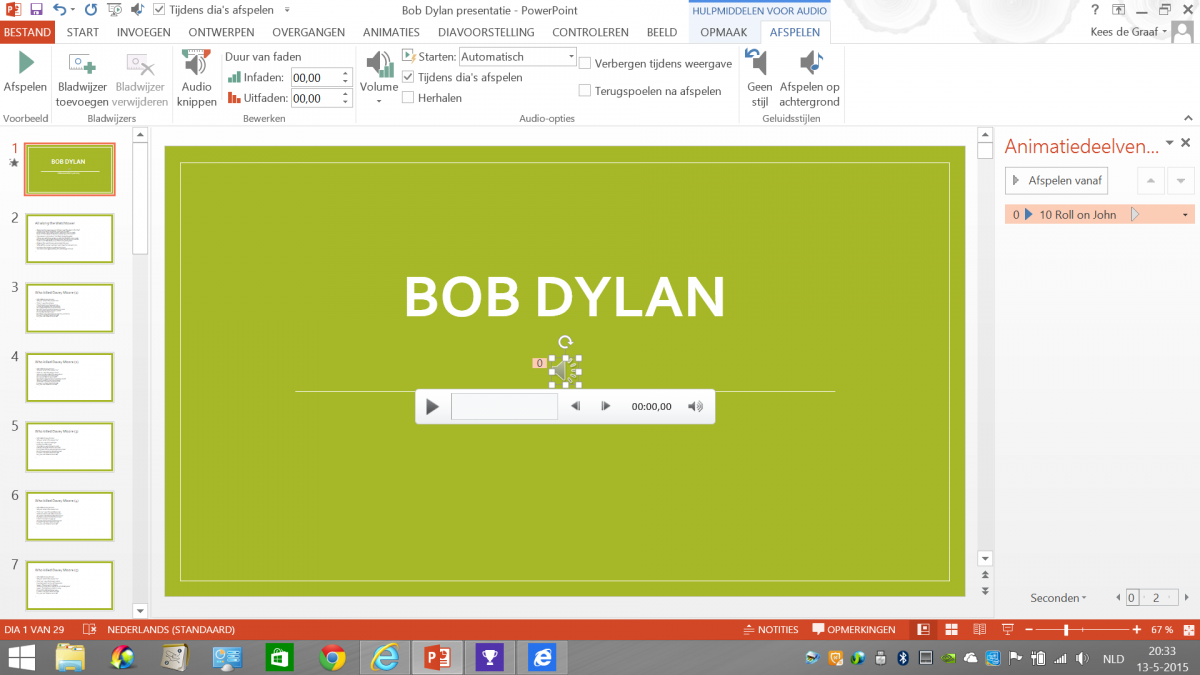Open Chrome from the taskbar
This screenshot has width=1200, height=675.
point(332,657)
